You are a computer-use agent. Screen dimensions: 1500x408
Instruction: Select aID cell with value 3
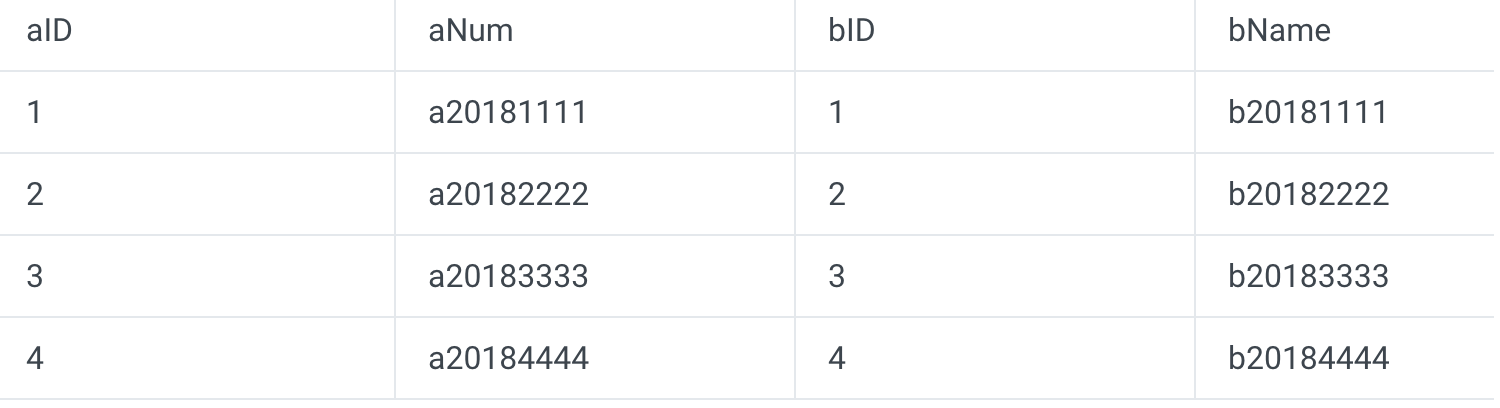(x=35, y=276)
